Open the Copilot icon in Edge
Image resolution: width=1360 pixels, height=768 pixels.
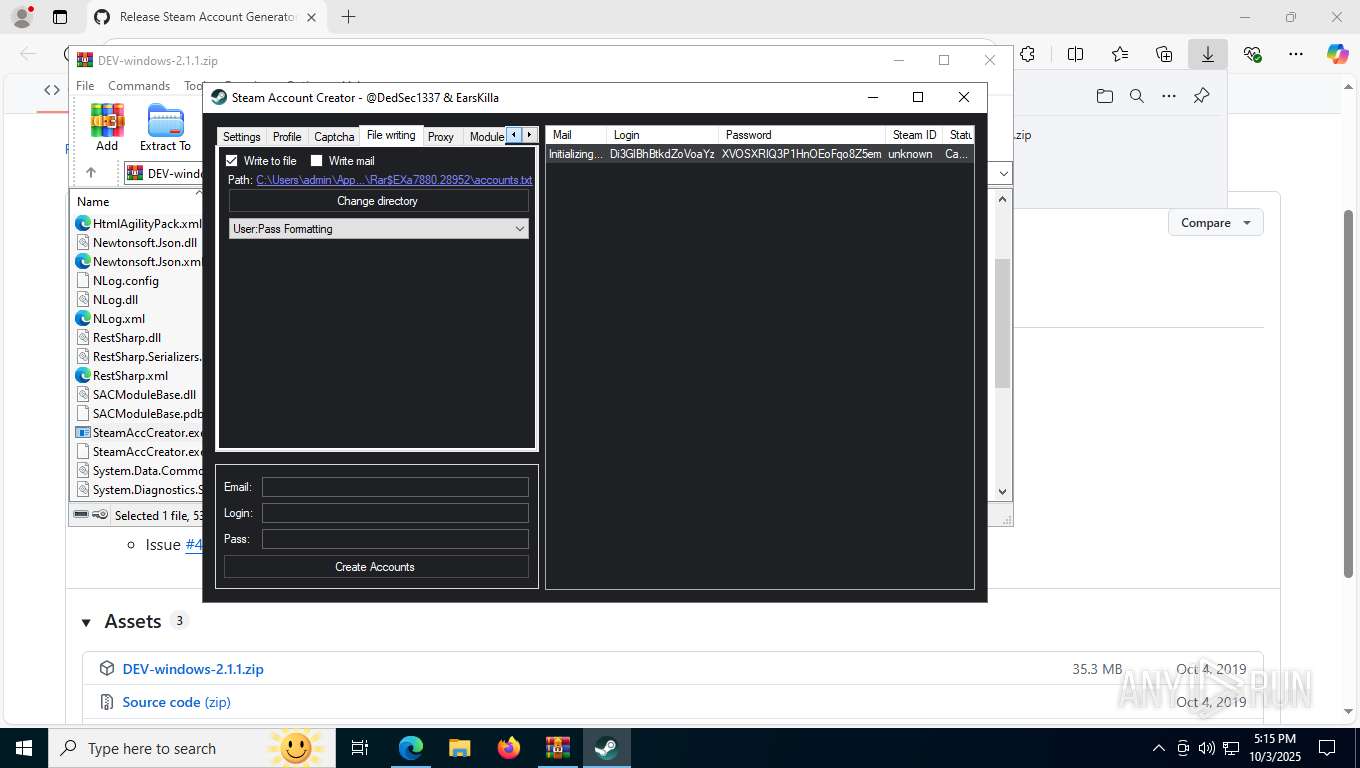[1338, 55]
